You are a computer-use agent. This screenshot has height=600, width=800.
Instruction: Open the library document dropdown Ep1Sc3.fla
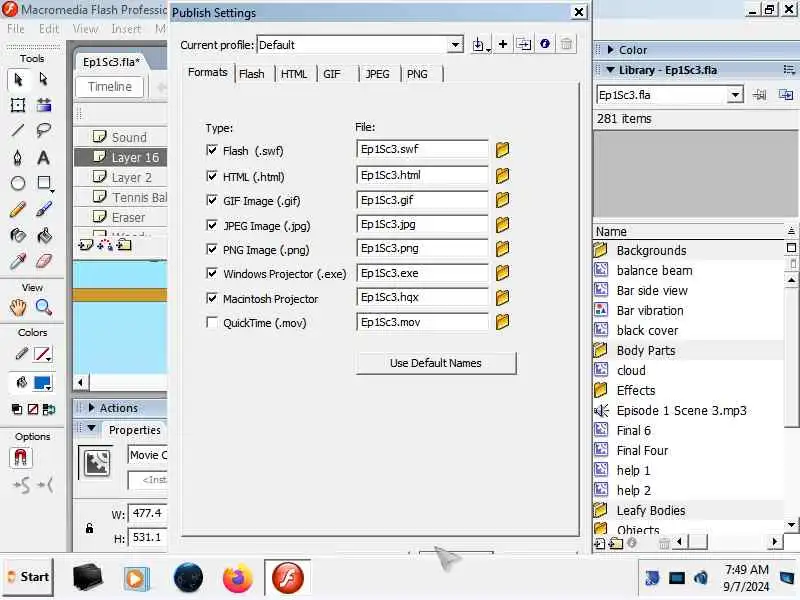point(735,95)
